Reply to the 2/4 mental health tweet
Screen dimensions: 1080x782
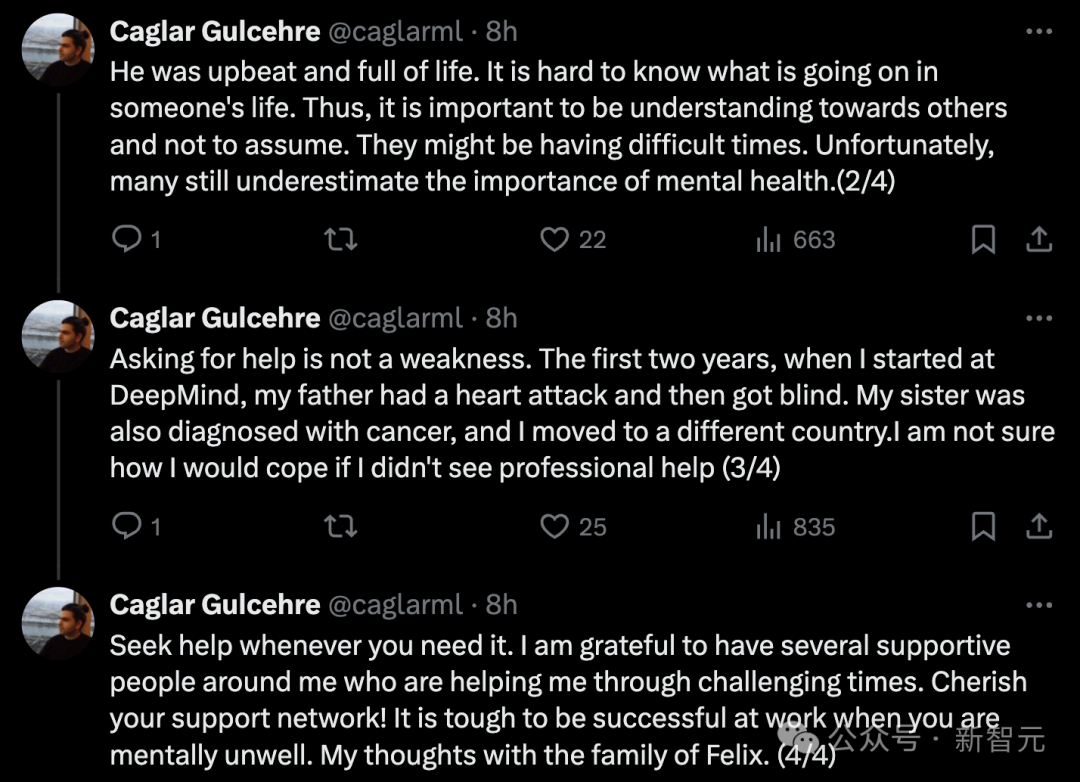(x=126, y=240)
